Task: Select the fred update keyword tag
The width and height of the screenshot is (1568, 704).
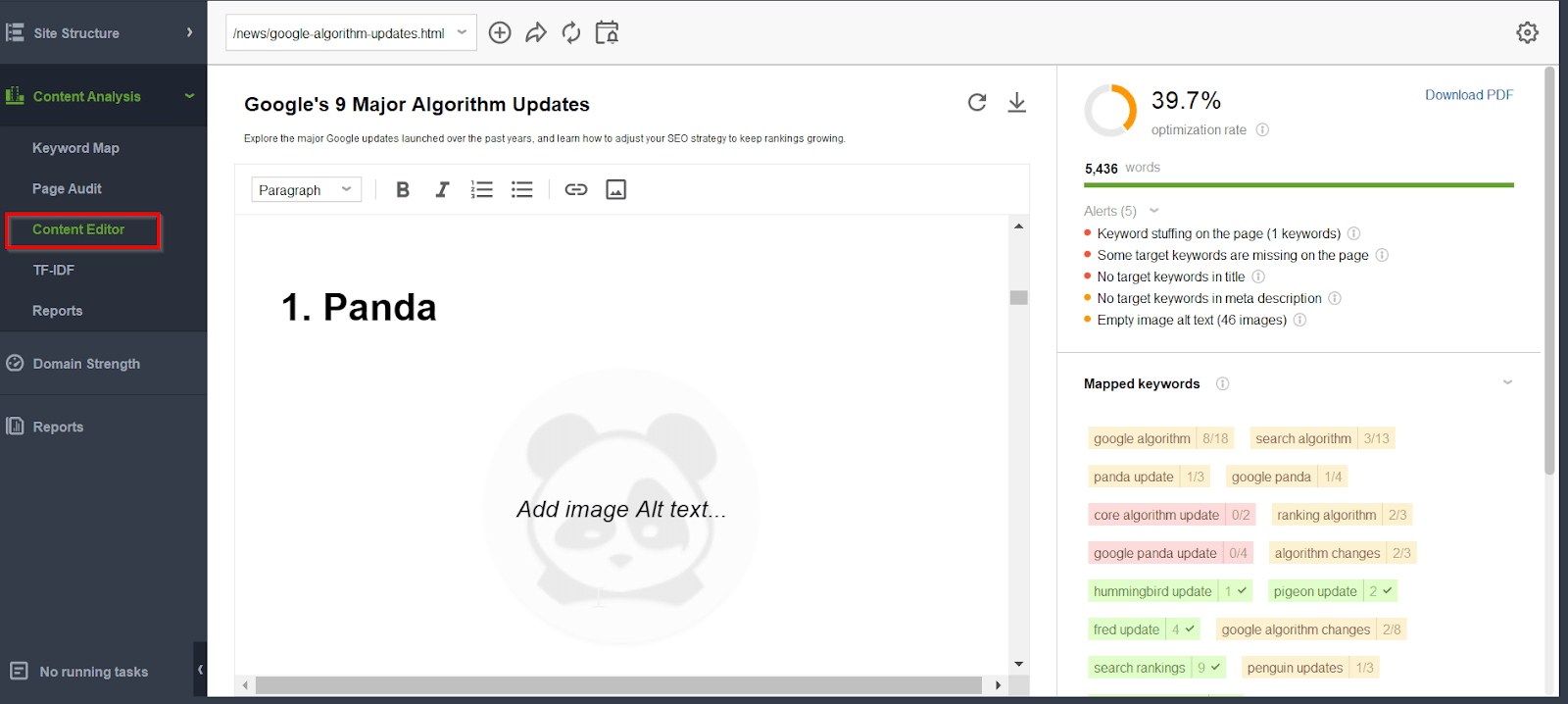Action: click(x=1144, y=629)
